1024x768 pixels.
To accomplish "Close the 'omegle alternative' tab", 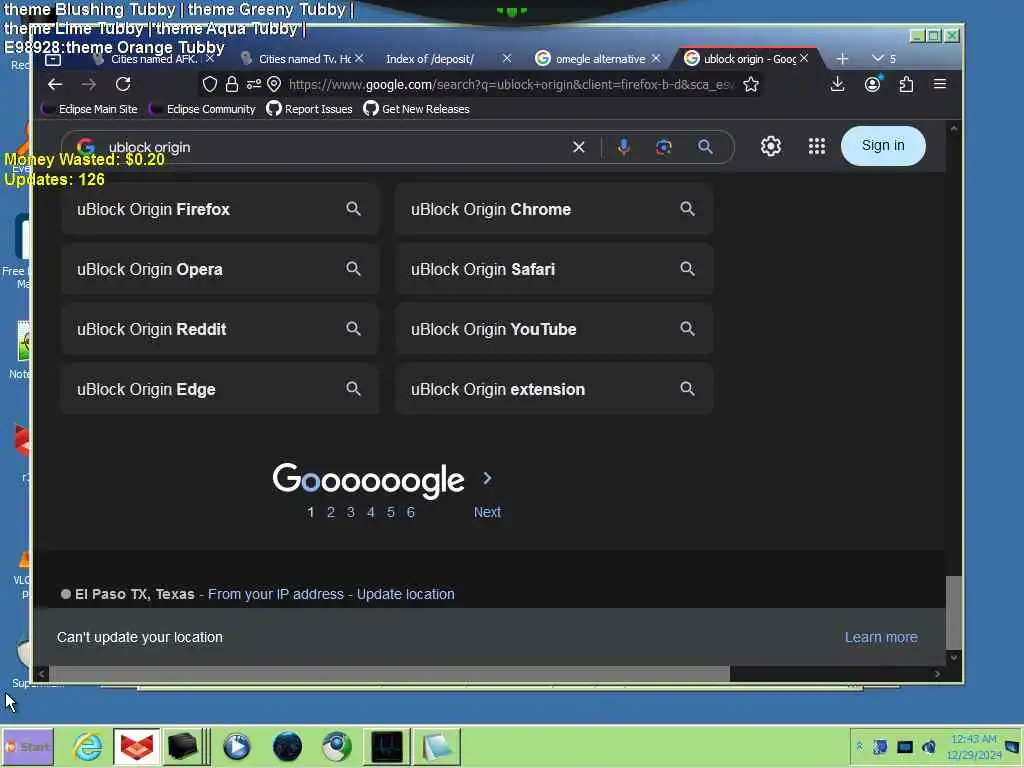I will pyautogui.click(x=656, y=58).
